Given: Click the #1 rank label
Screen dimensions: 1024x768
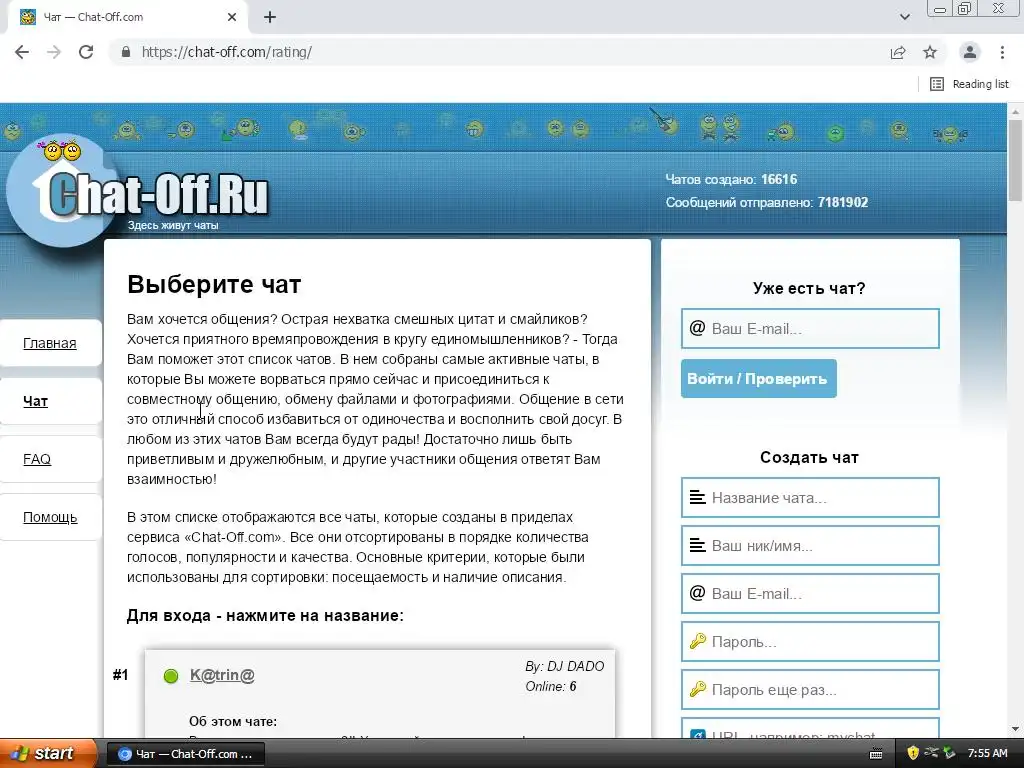Looking at the screenshot, I should (x=121, y=675).
